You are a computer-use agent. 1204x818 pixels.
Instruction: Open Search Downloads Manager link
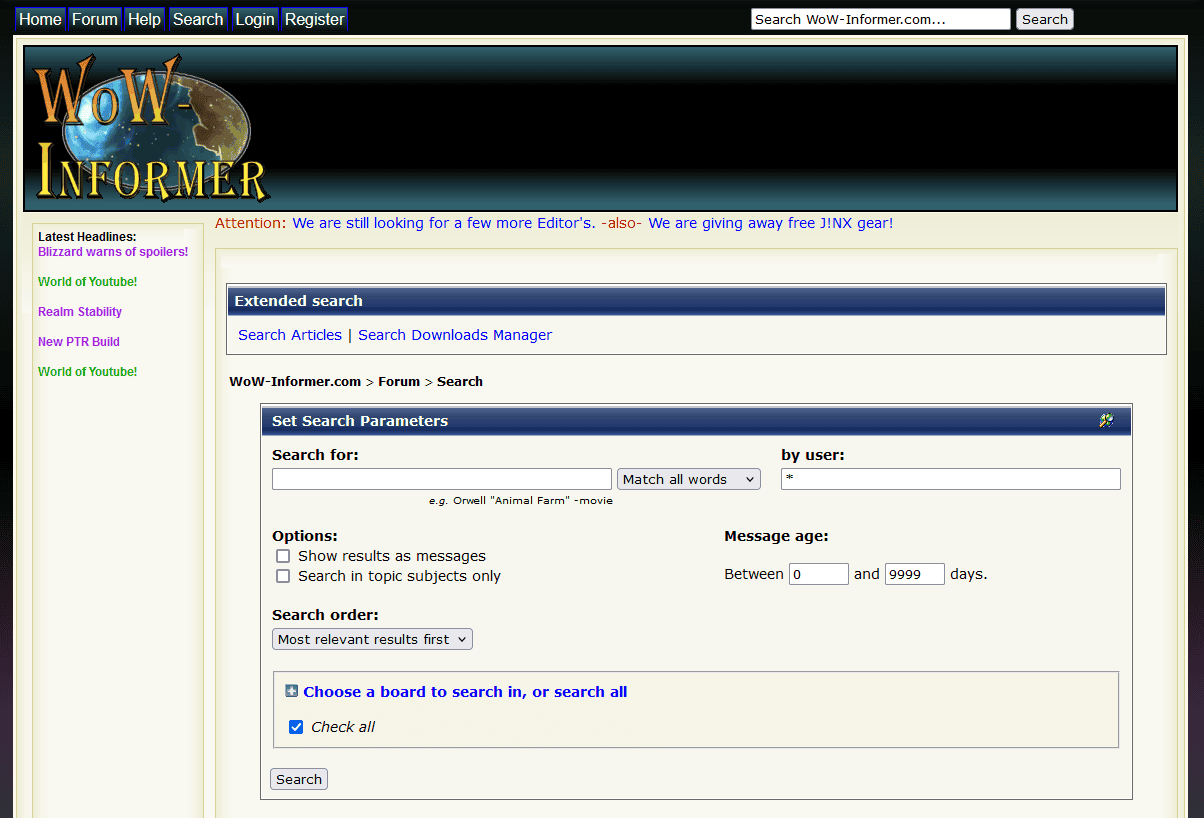[455, 335]
